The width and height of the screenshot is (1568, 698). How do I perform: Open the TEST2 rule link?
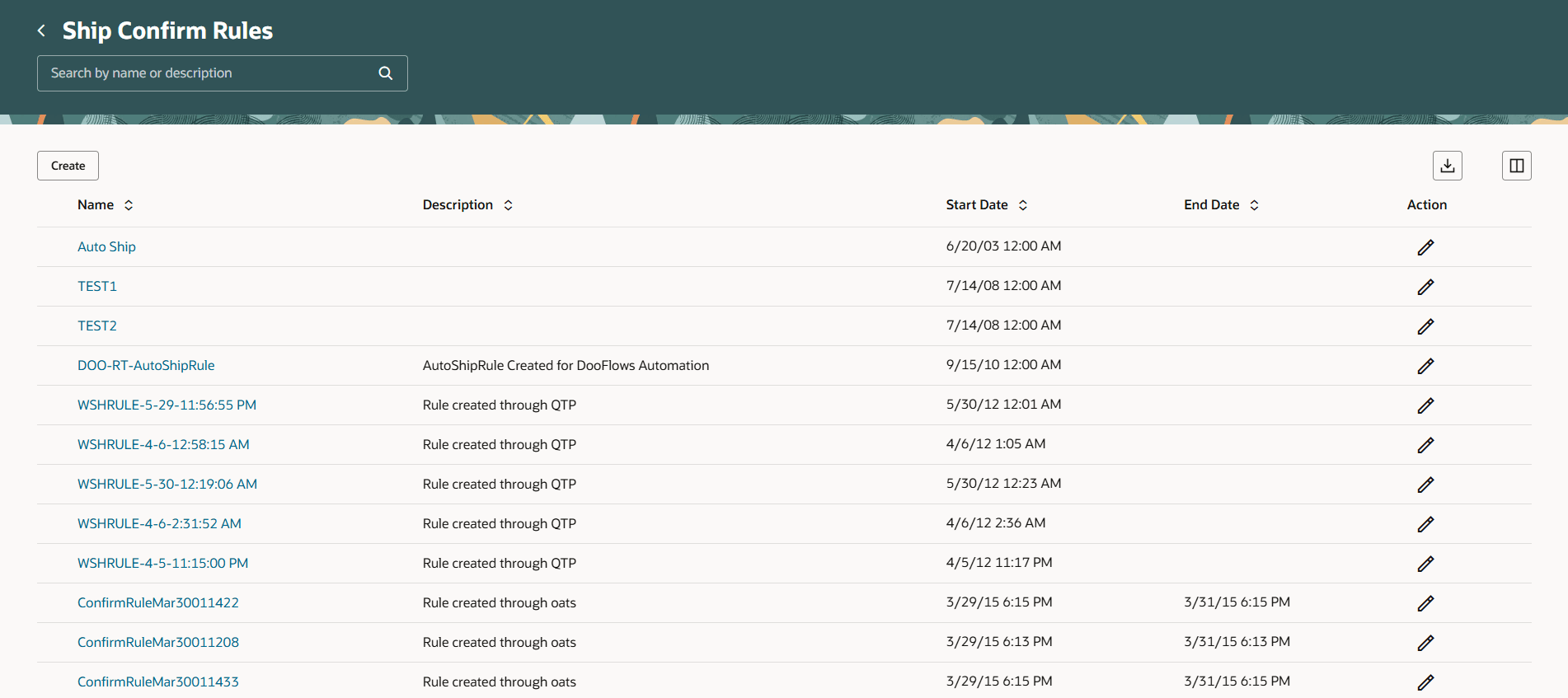(x=97, y=326)
